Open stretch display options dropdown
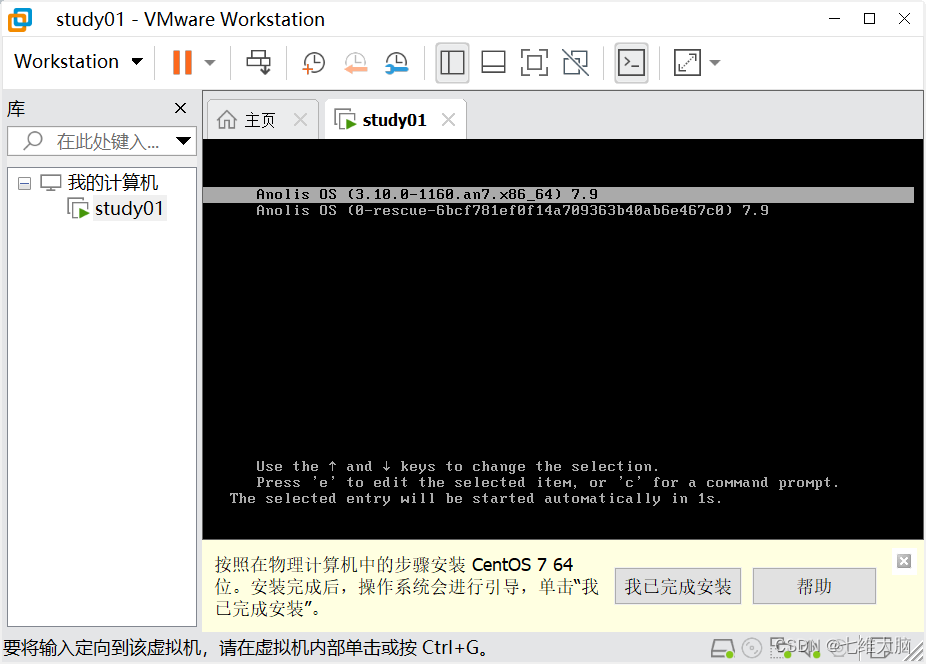The width and height of the screenshot is (926, 664). pos(715,63)
